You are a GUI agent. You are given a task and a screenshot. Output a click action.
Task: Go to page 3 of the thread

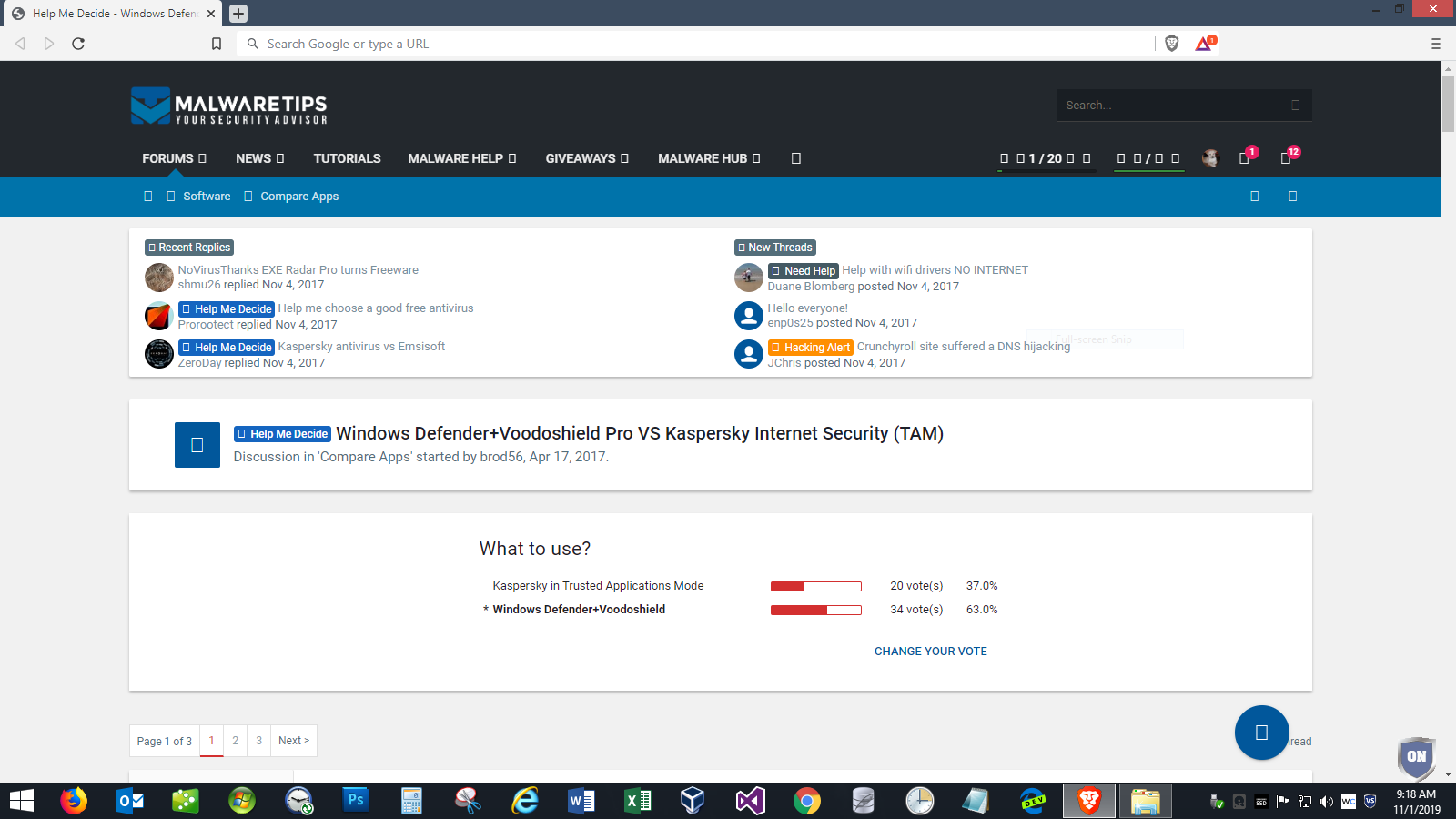click(x=259, y=741)
